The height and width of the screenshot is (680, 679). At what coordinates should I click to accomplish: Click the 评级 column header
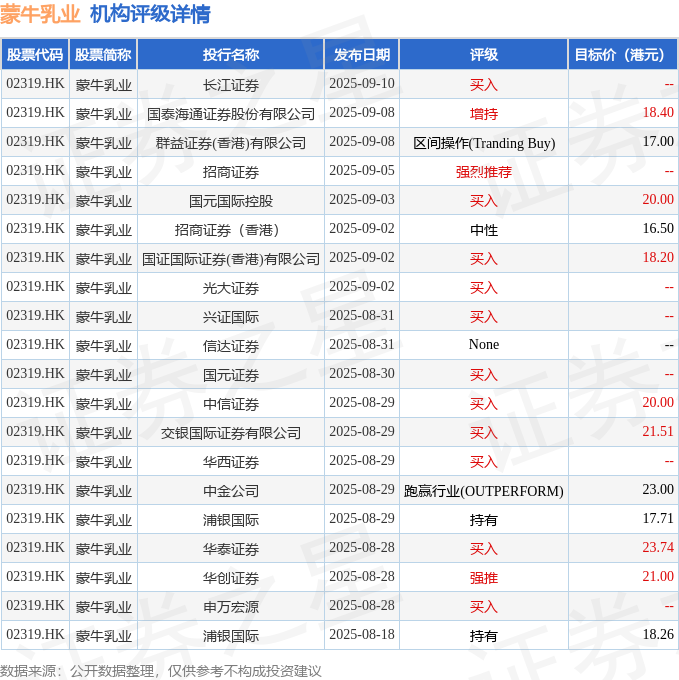pyautogui.click(x=483, y=55)
